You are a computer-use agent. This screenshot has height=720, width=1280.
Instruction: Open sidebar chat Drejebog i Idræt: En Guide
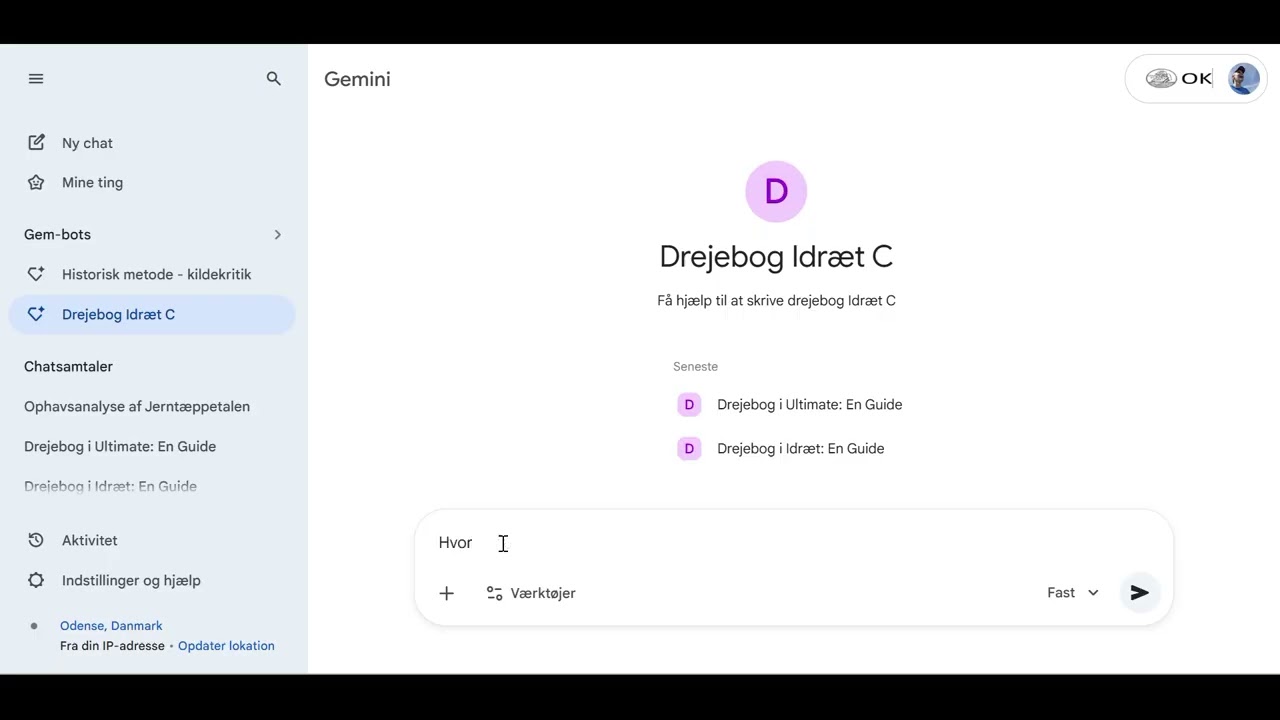[110, 487]
